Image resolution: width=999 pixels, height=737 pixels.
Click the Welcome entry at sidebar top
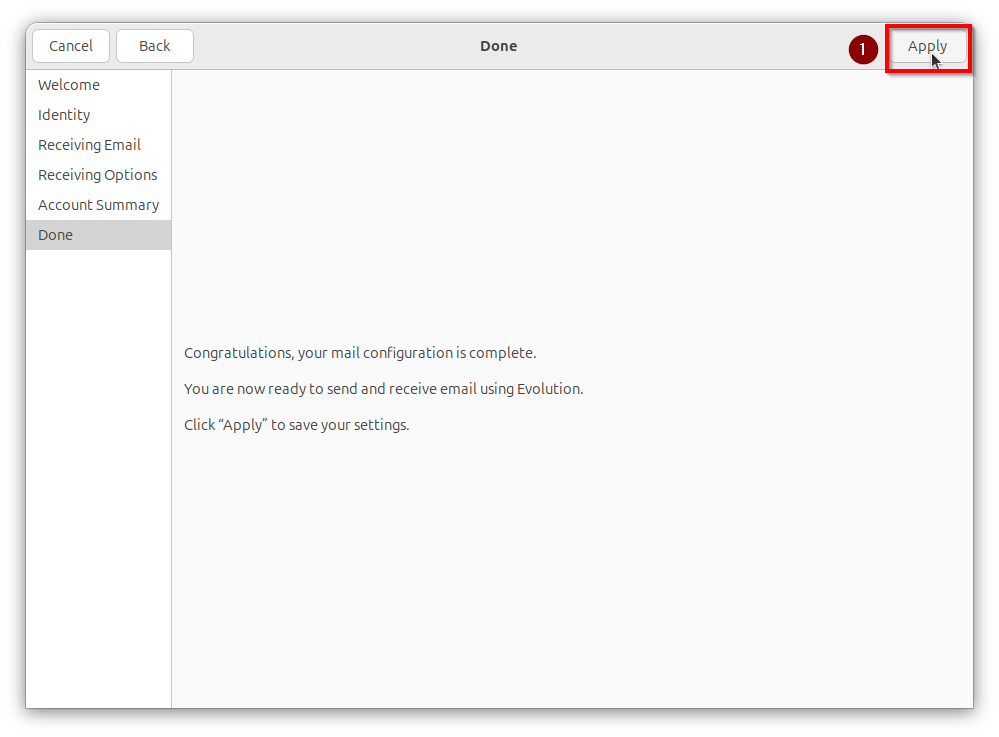pyautogui.click(x=69, y=85)
